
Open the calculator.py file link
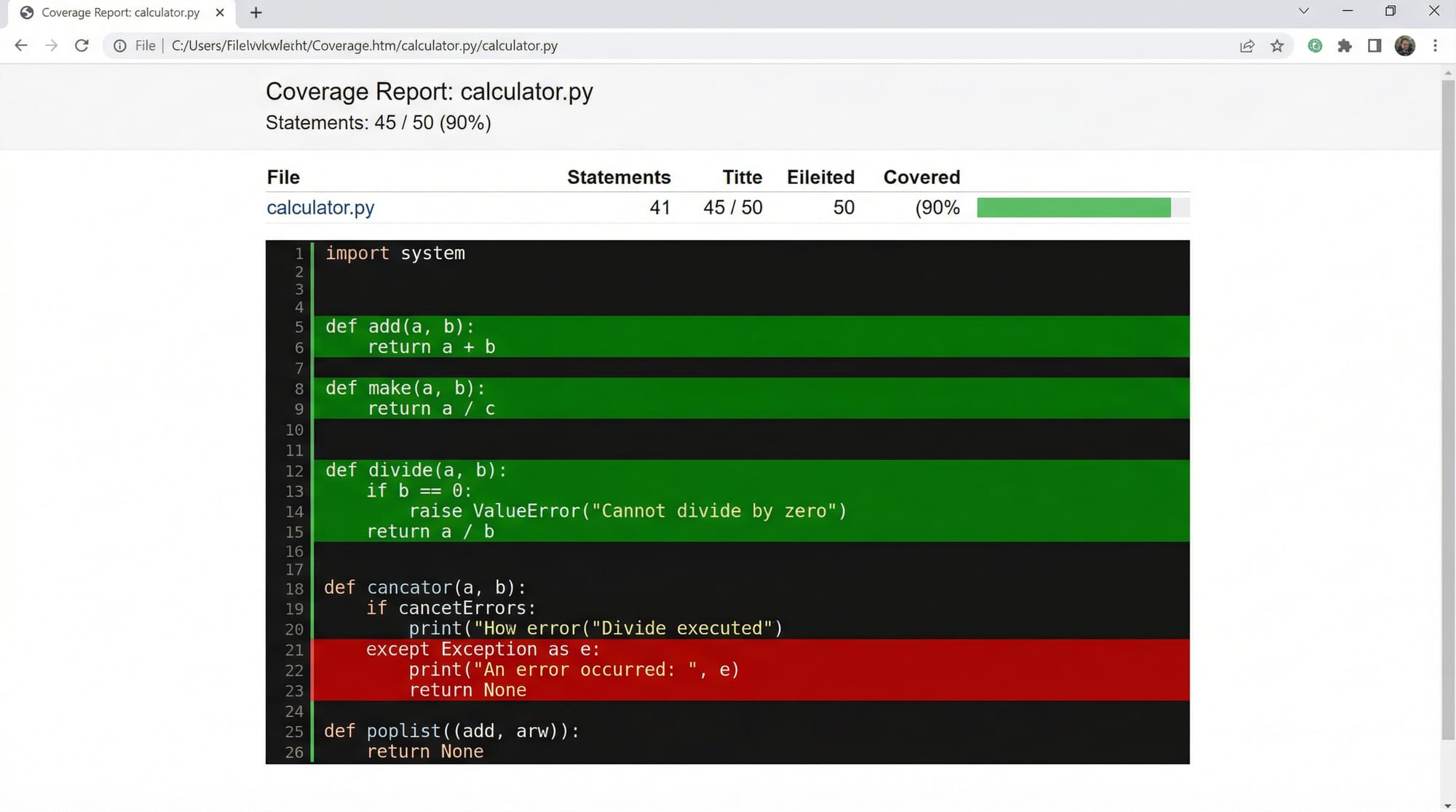[x=320, y=208]
